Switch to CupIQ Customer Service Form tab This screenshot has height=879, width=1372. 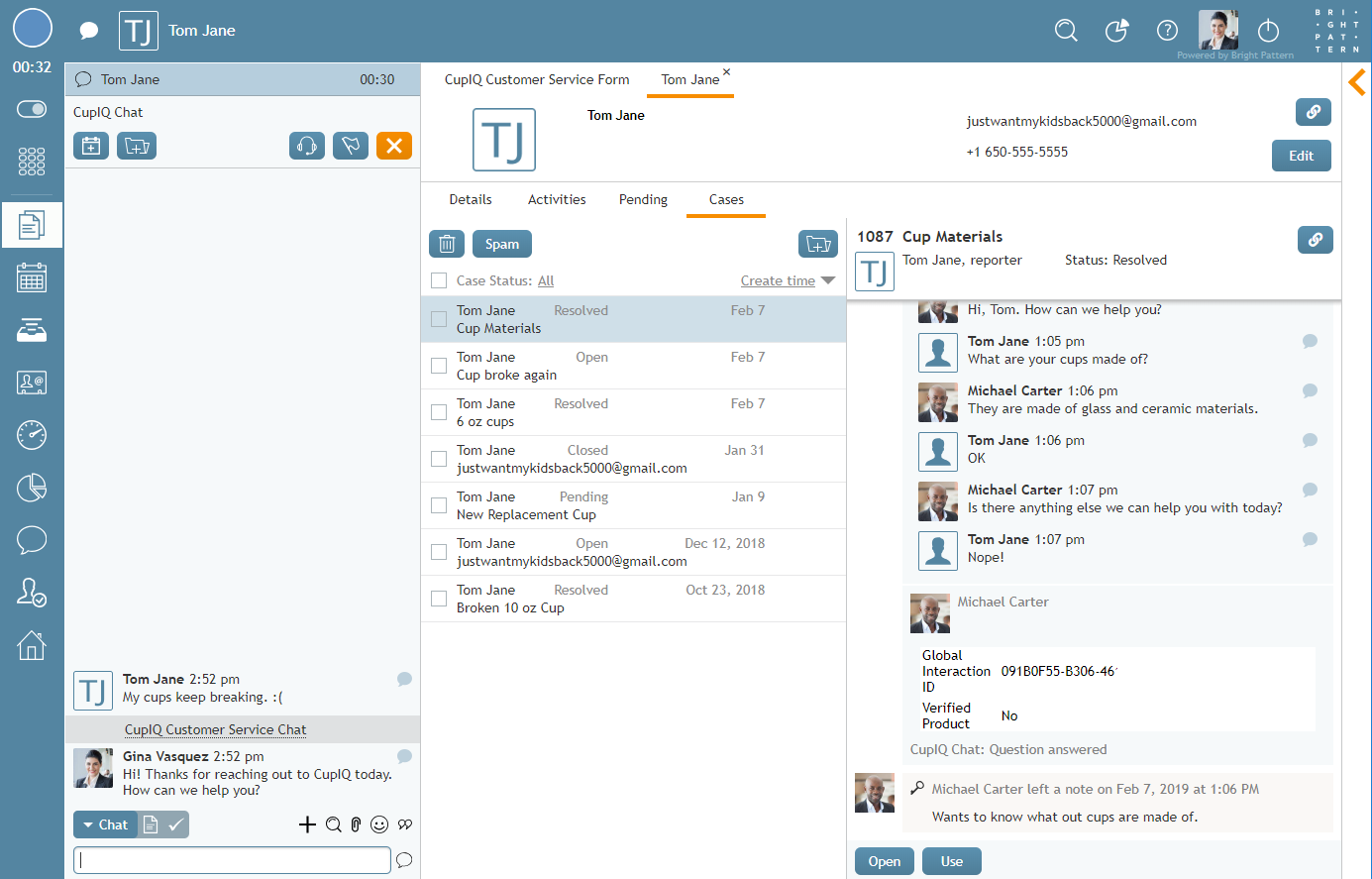537,79
